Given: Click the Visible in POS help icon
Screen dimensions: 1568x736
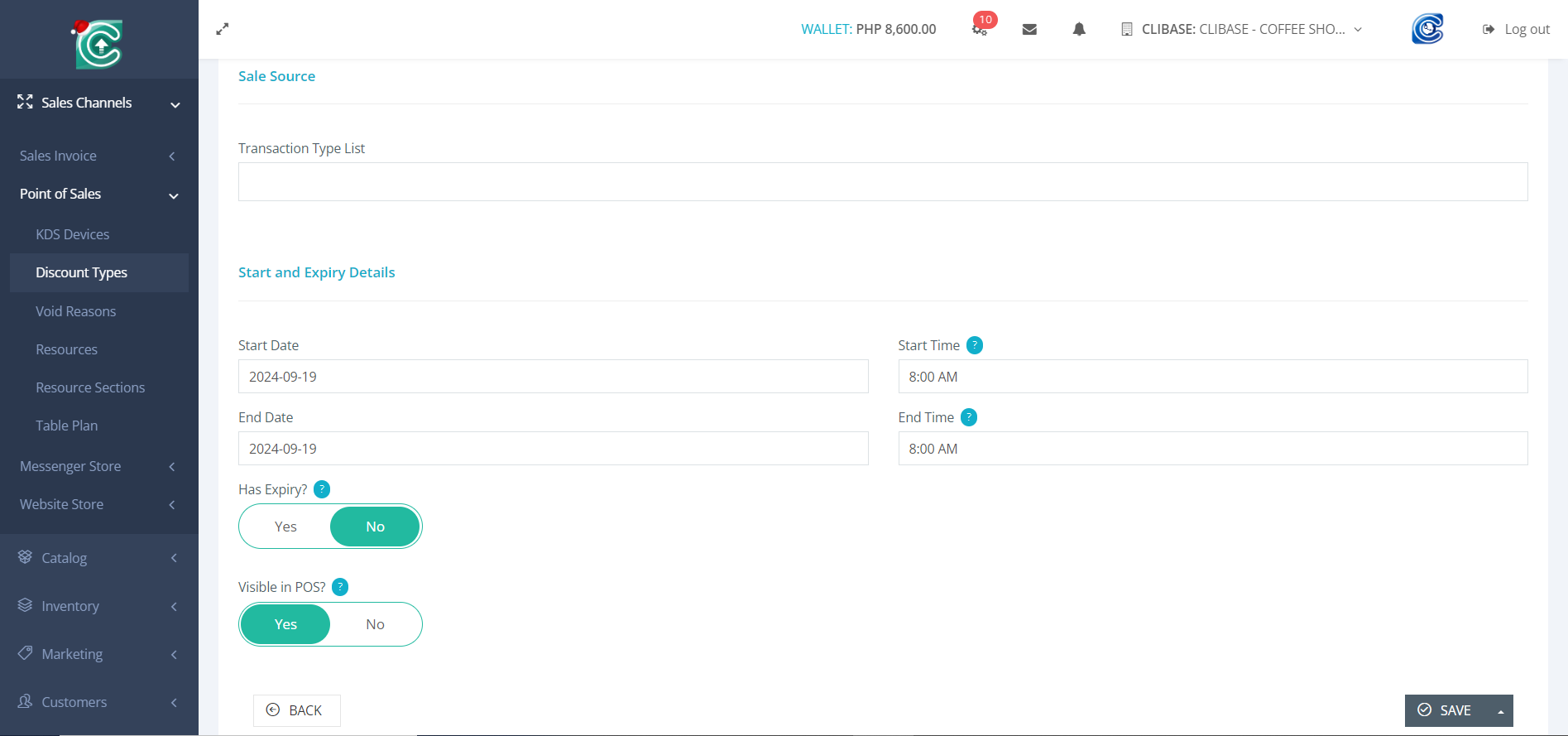Looking at the screenshot, I should [x=340, y=587].
